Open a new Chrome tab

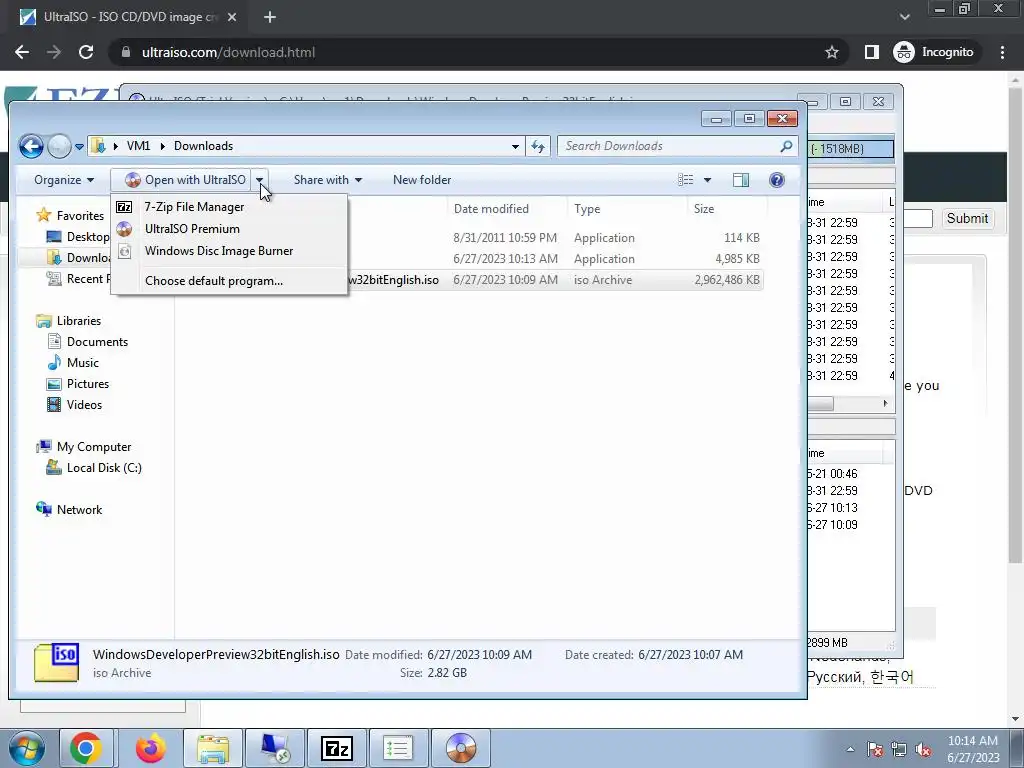270,18
